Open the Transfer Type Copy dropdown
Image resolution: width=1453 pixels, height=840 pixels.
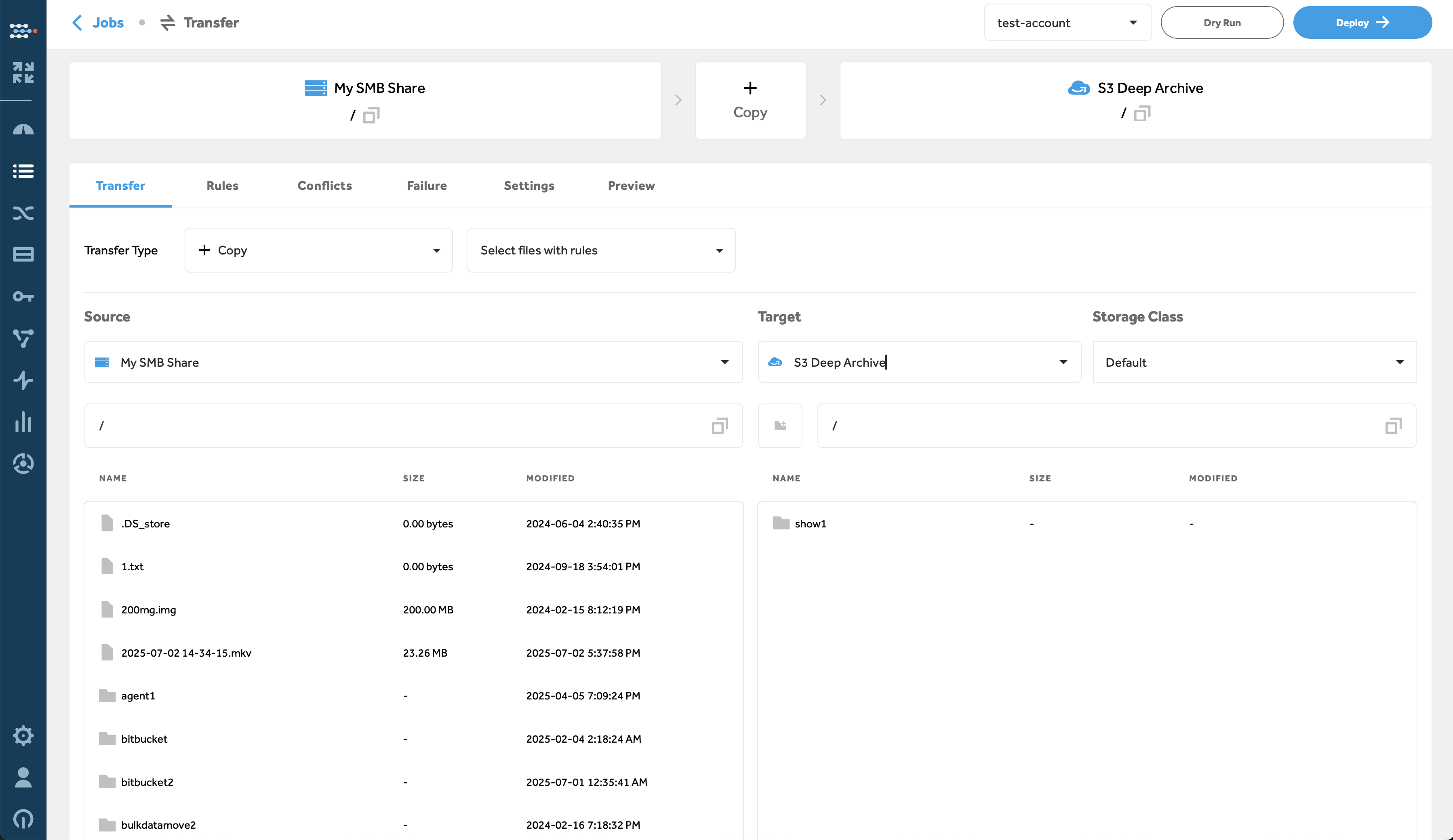tap(318, 250)
